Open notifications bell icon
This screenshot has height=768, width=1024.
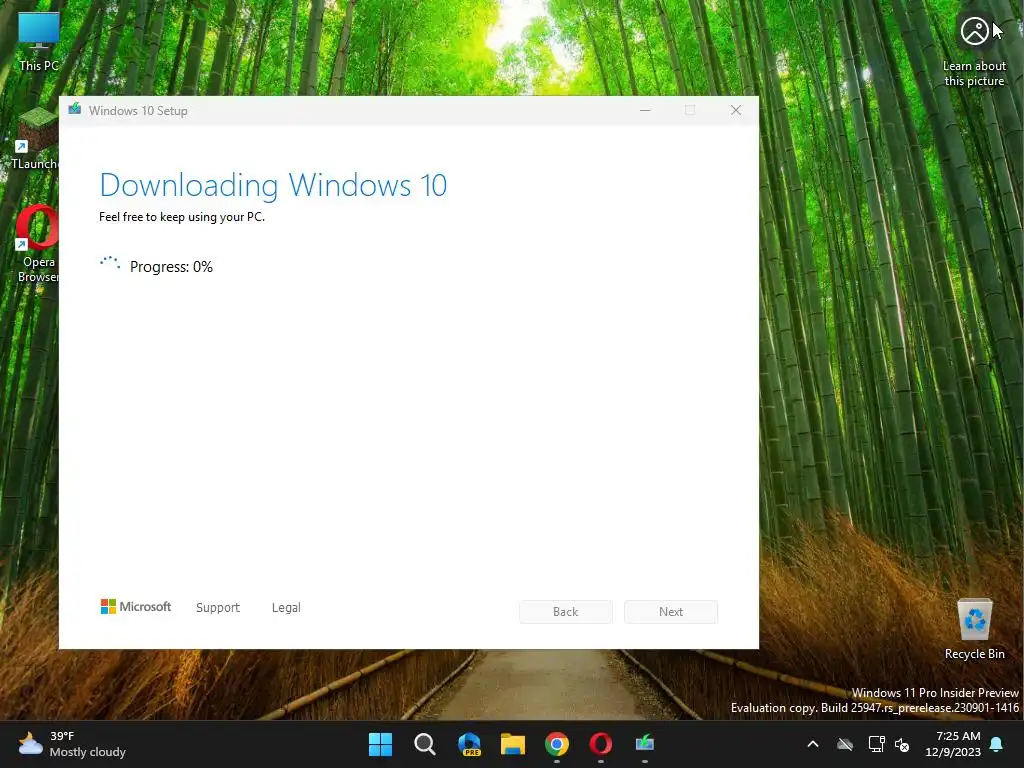pyautogui.click(x=996, y=744)
